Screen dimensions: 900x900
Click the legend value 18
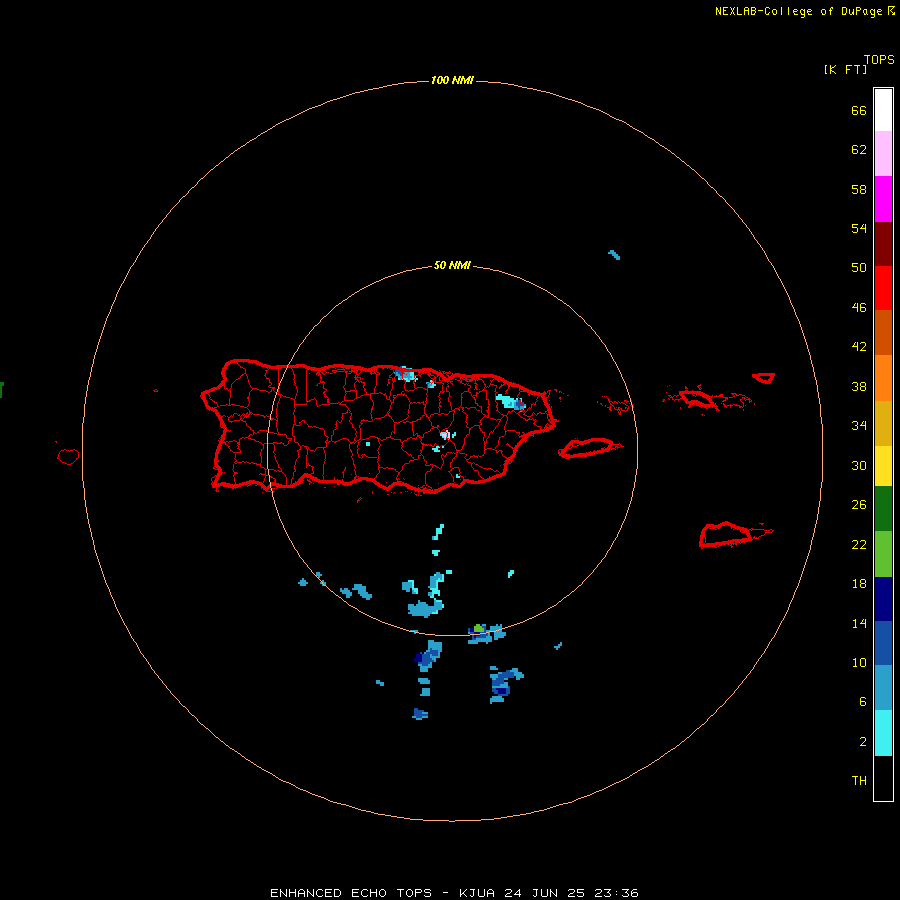pos(859,584)
